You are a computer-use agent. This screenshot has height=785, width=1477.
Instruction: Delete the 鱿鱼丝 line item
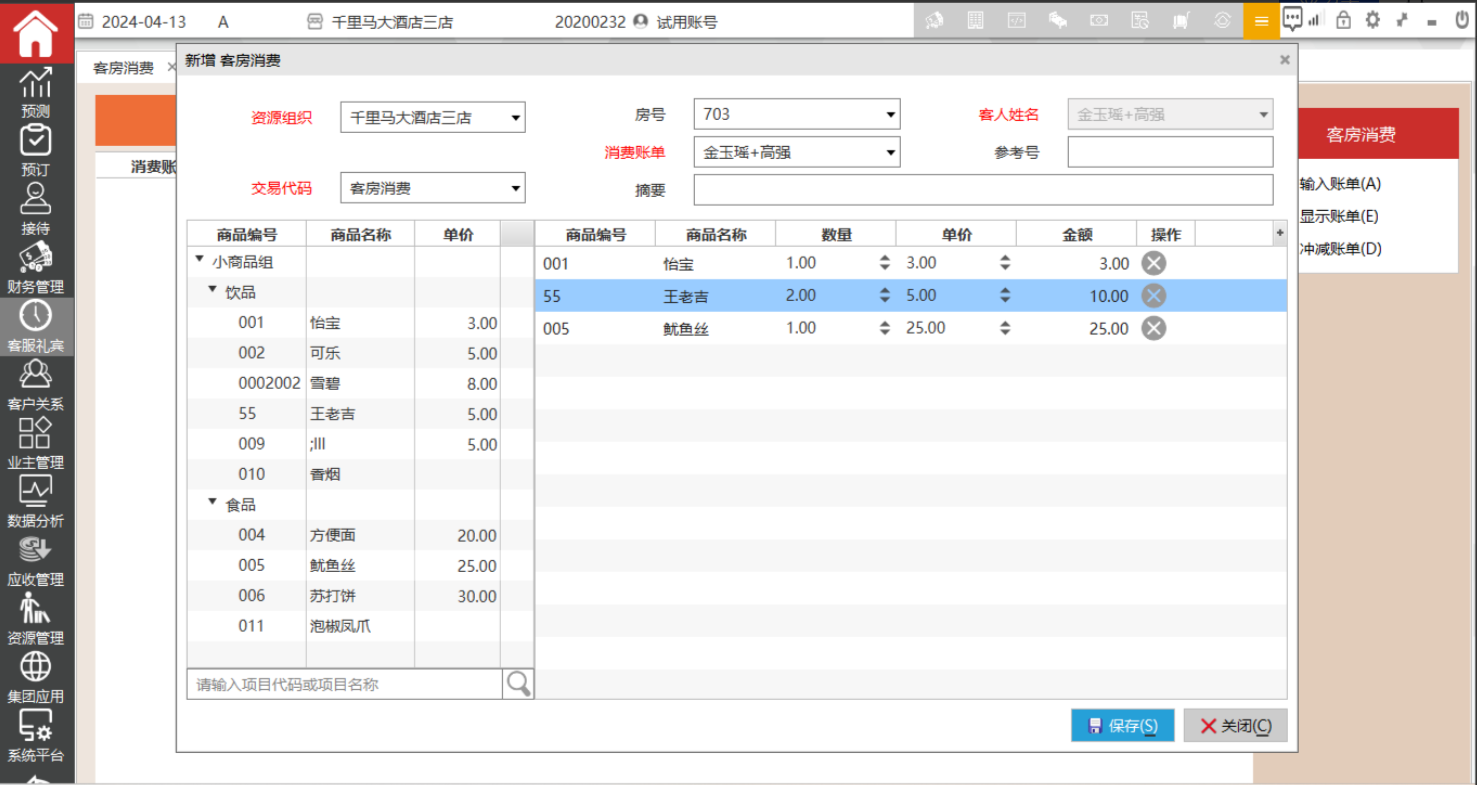(x=1154, y=328)
